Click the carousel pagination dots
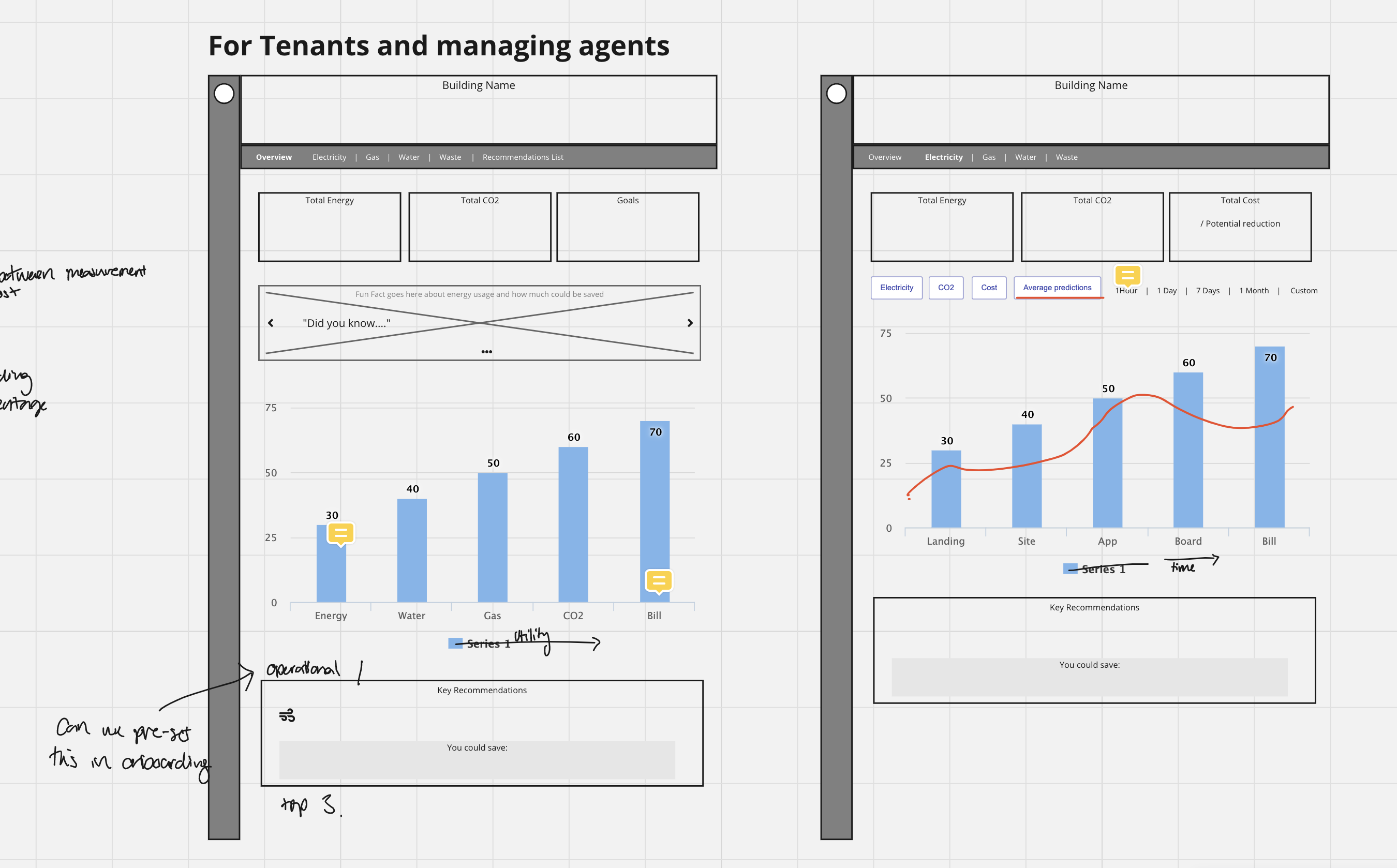The height and width of the screenshot is (868, 1397). click(x=486, y=351)
